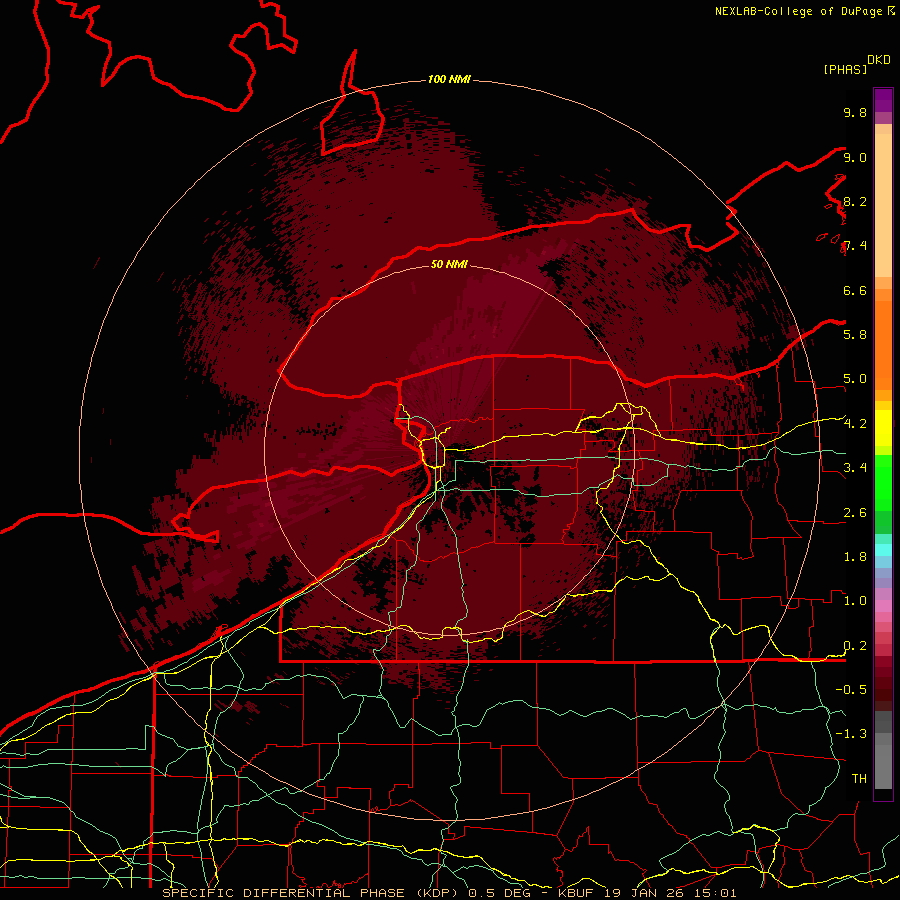
Task: Pick the pale peach segment of the color bar
Action: [x=883, y=205]
